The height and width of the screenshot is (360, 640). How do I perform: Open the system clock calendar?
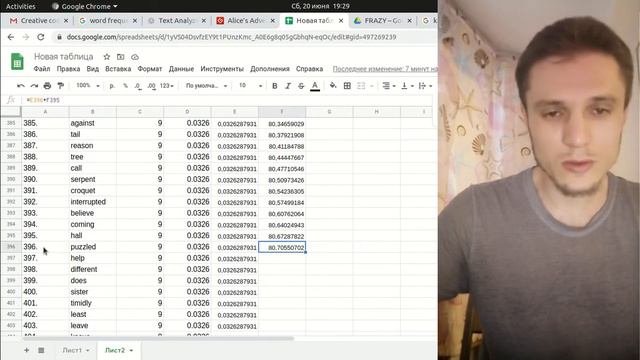tap(320, 6)
